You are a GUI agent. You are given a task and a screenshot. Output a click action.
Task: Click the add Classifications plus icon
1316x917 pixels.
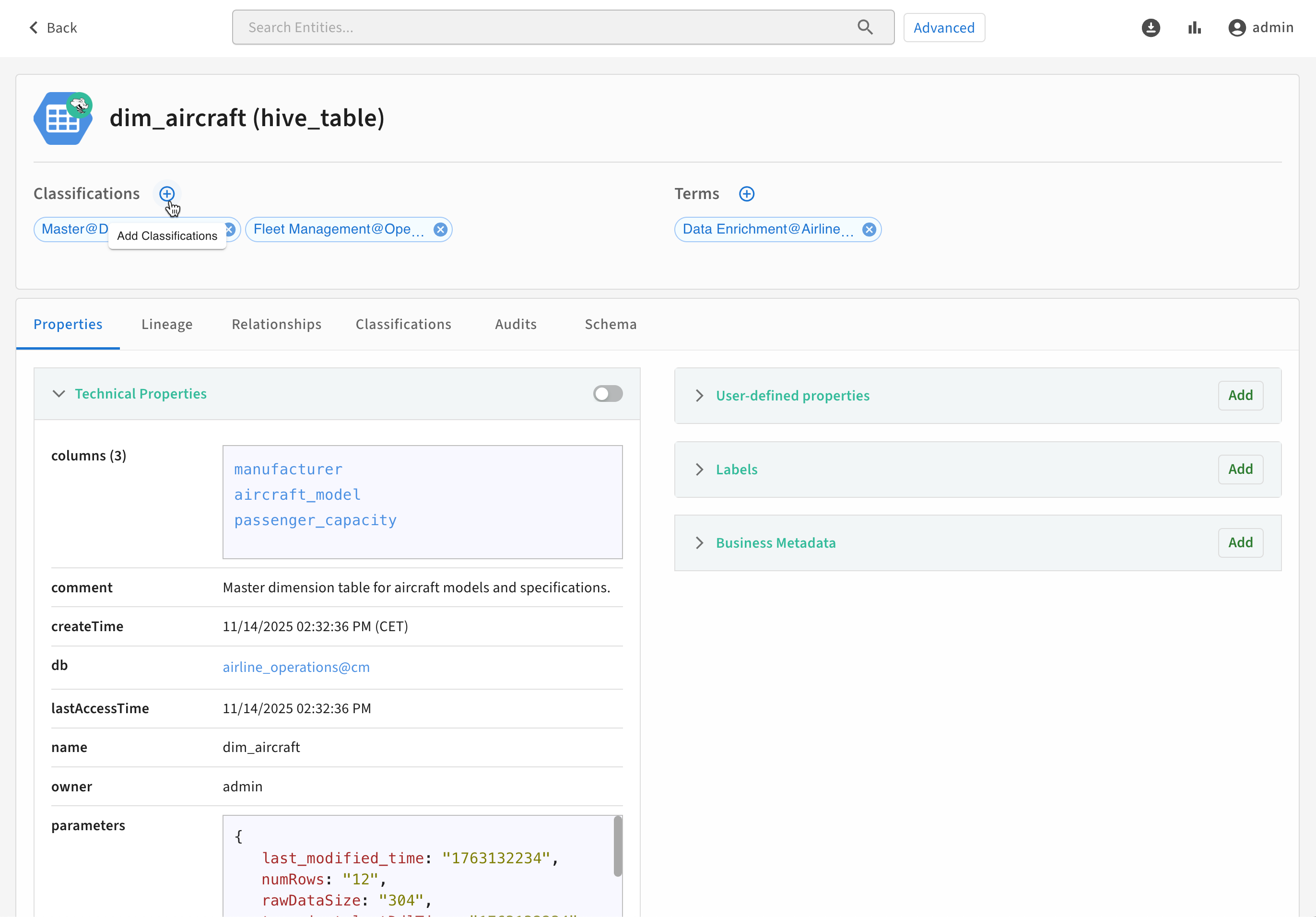(x=167, y=194)
